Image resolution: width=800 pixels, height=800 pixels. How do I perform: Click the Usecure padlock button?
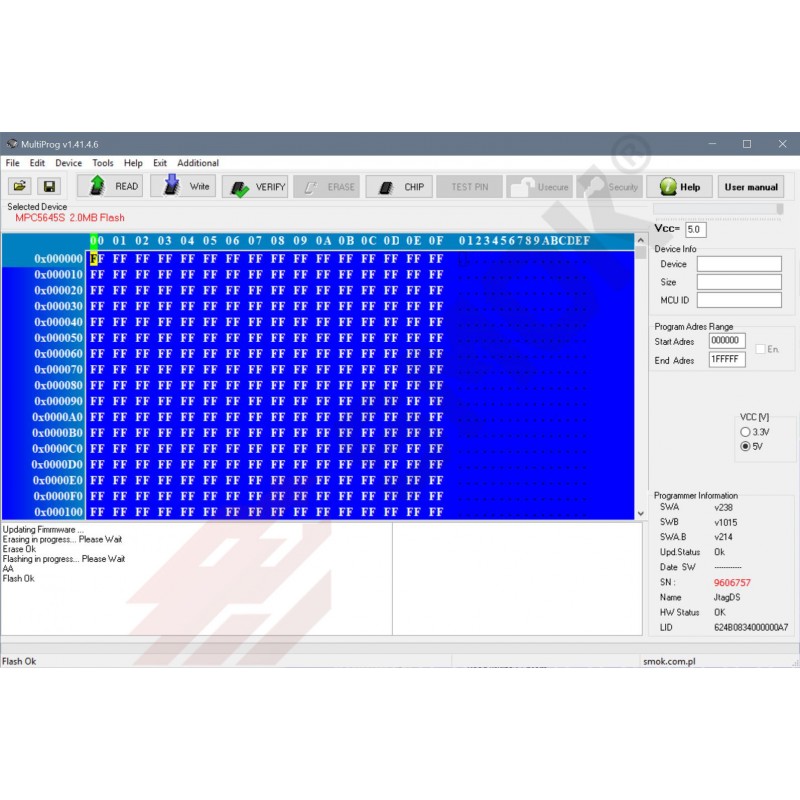[x=539, y=187]
